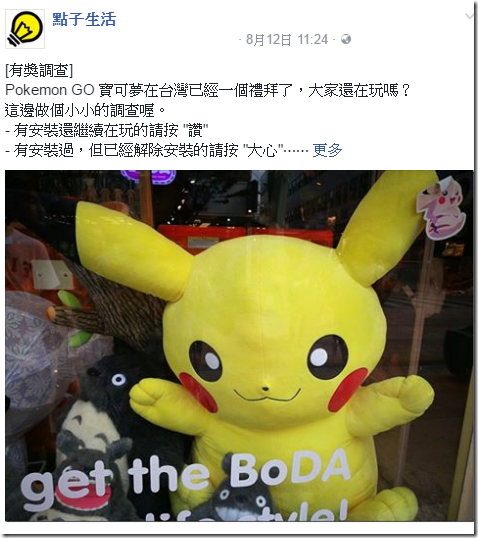Click the globe public privacy icon
This screenshot has width=478, height=538.
coord(346,39)
